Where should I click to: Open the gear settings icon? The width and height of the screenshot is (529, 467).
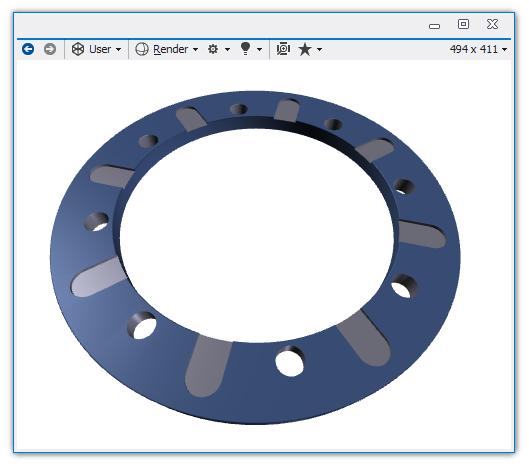(213, 49)
